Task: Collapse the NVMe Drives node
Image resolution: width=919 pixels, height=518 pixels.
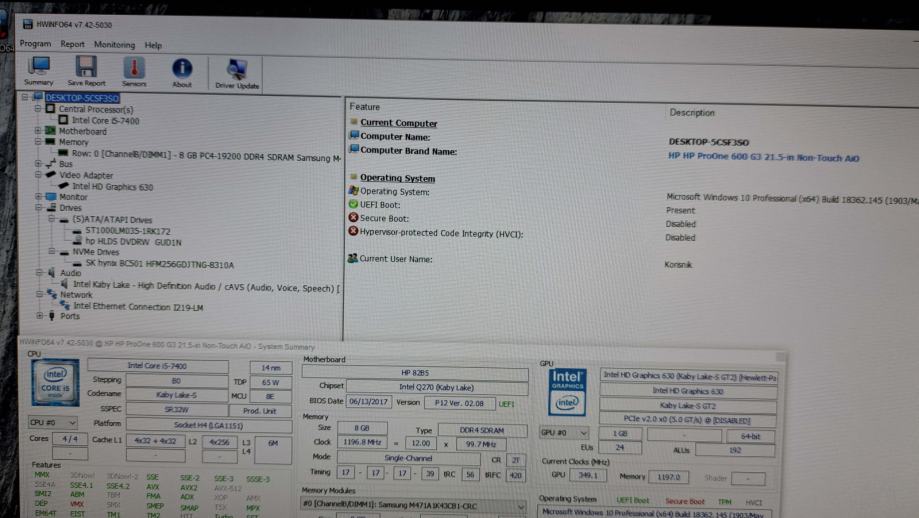Action: (52, 251)
